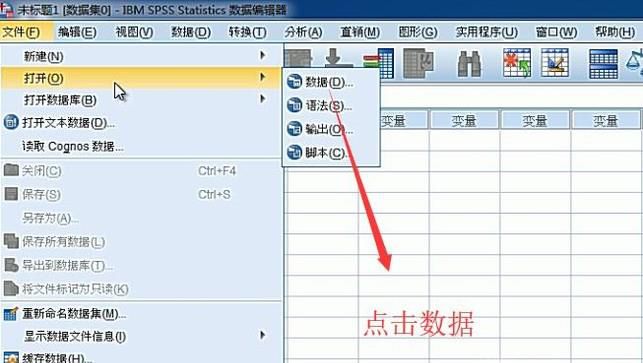Click the insert cases toolbar icon with red star

coord(517,63)
